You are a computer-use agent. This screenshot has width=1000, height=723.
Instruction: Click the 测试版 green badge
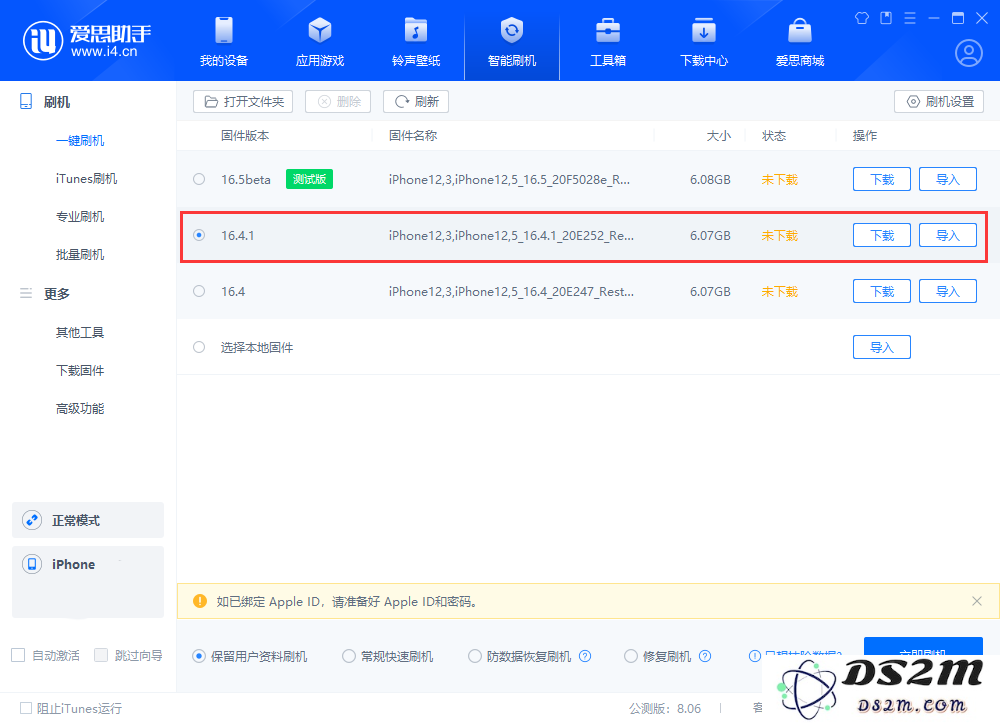coord(309,179)
